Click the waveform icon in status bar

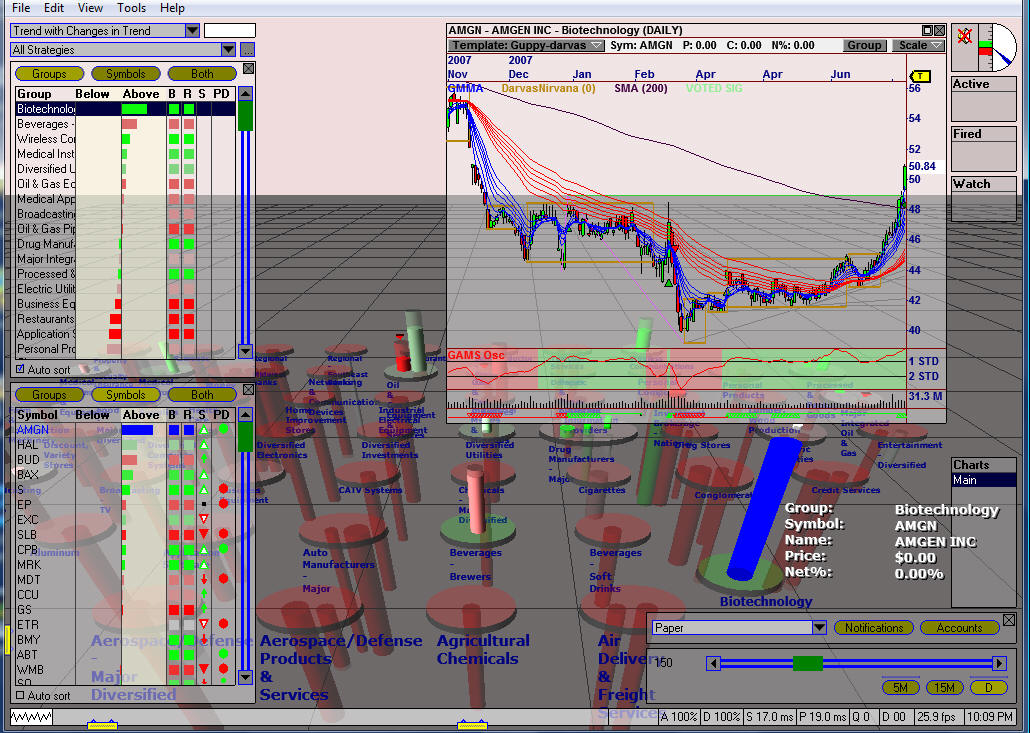click(x=30, y=717)
